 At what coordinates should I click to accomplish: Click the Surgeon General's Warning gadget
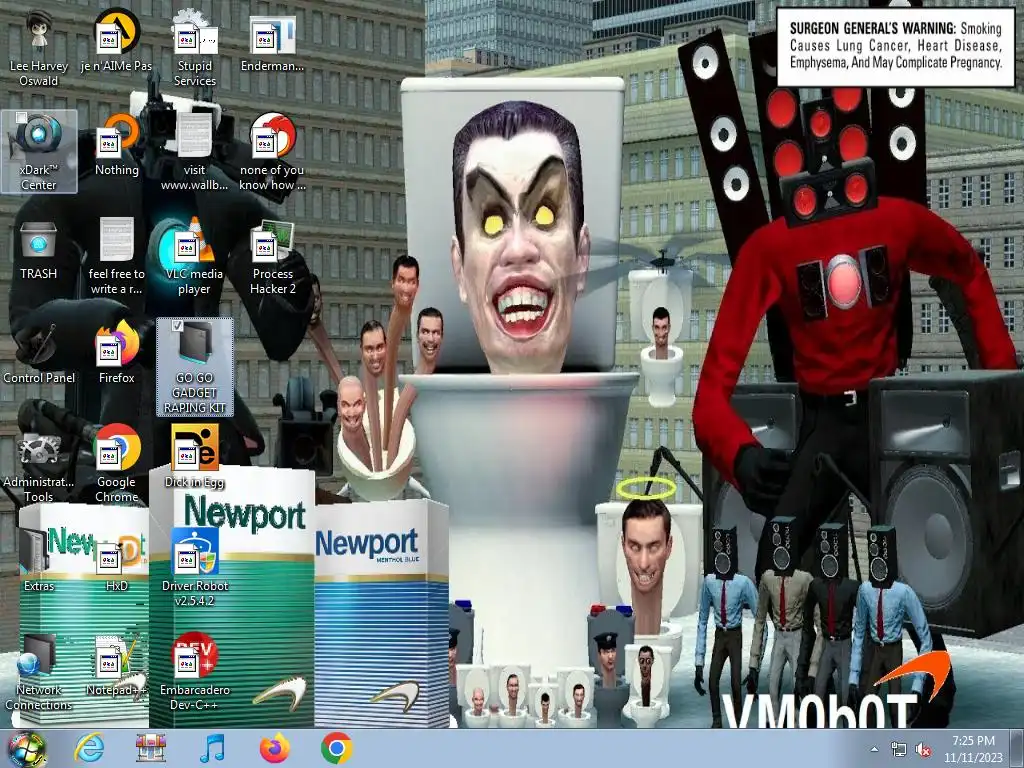pos(895,46)
